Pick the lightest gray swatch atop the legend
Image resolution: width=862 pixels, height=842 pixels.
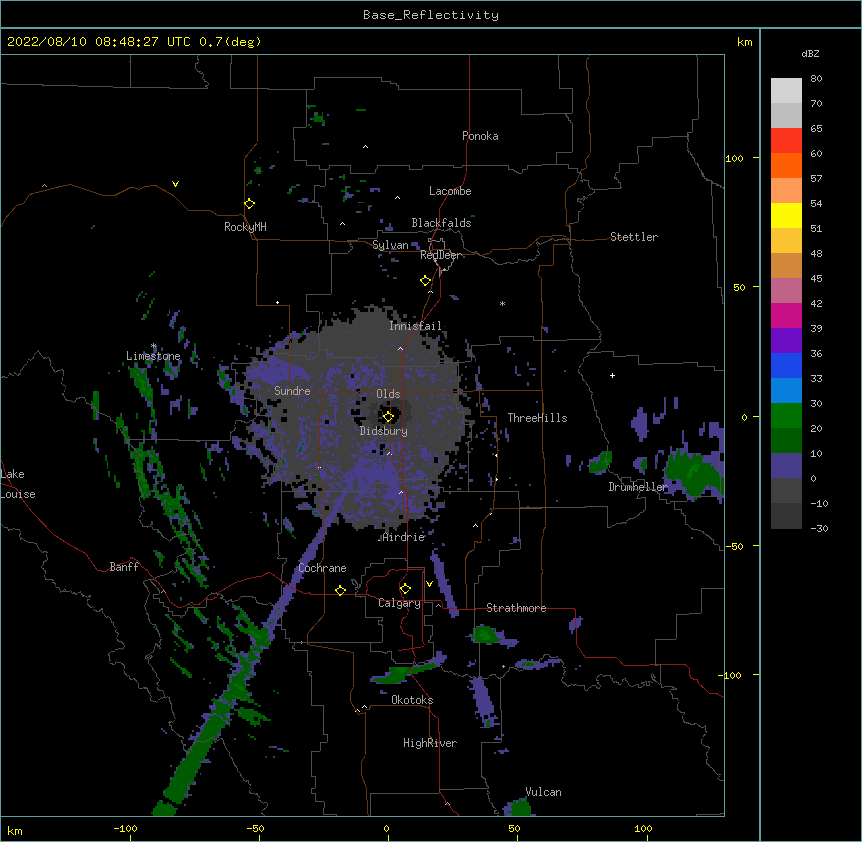pyautogui.click(x=786, y=90)
